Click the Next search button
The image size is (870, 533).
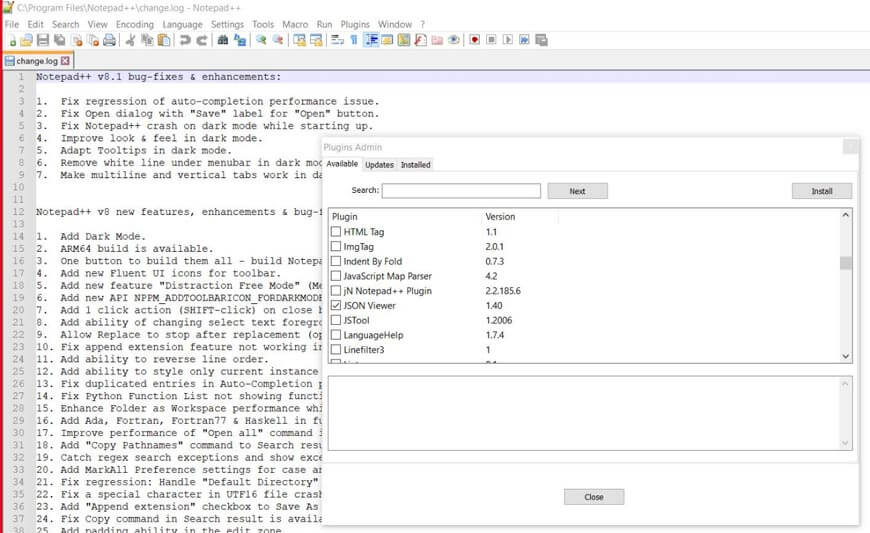click(577, 191)
